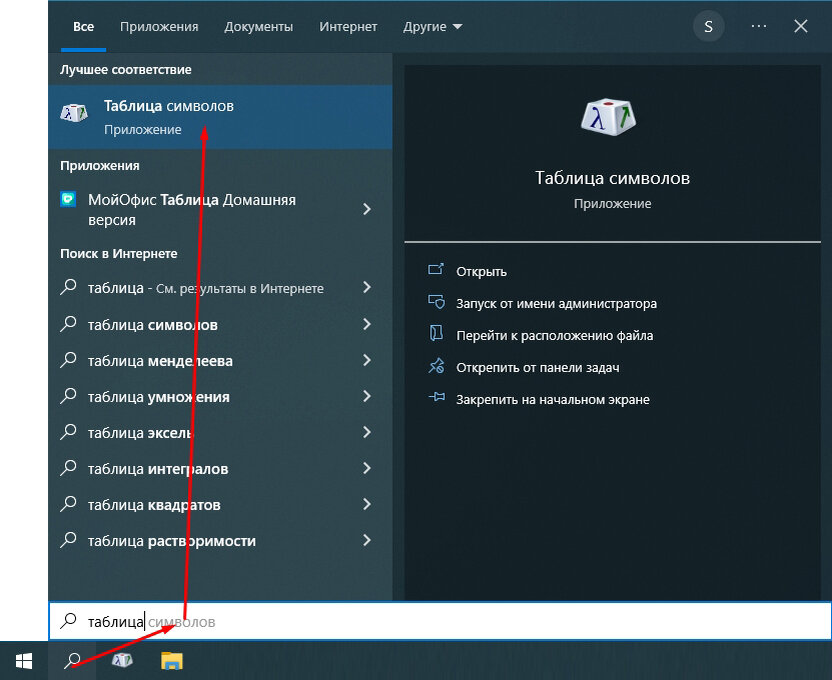Switch to the Документы tab
Screen dimensions: 832x680
coord(258,27)
